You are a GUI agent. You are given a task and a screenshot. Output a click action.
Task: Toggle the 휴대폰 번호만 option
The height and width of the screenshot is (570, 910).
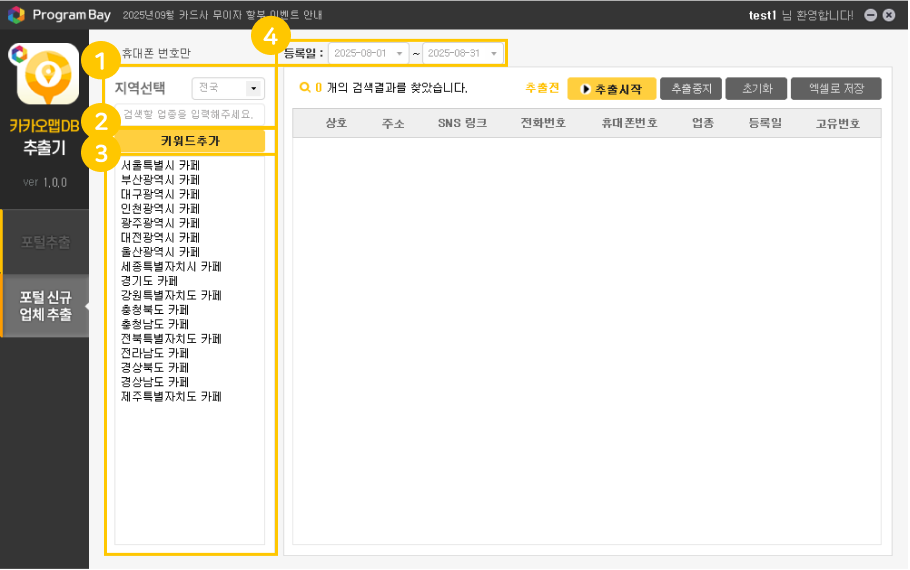pyautogui.click(x=155, y=52)
